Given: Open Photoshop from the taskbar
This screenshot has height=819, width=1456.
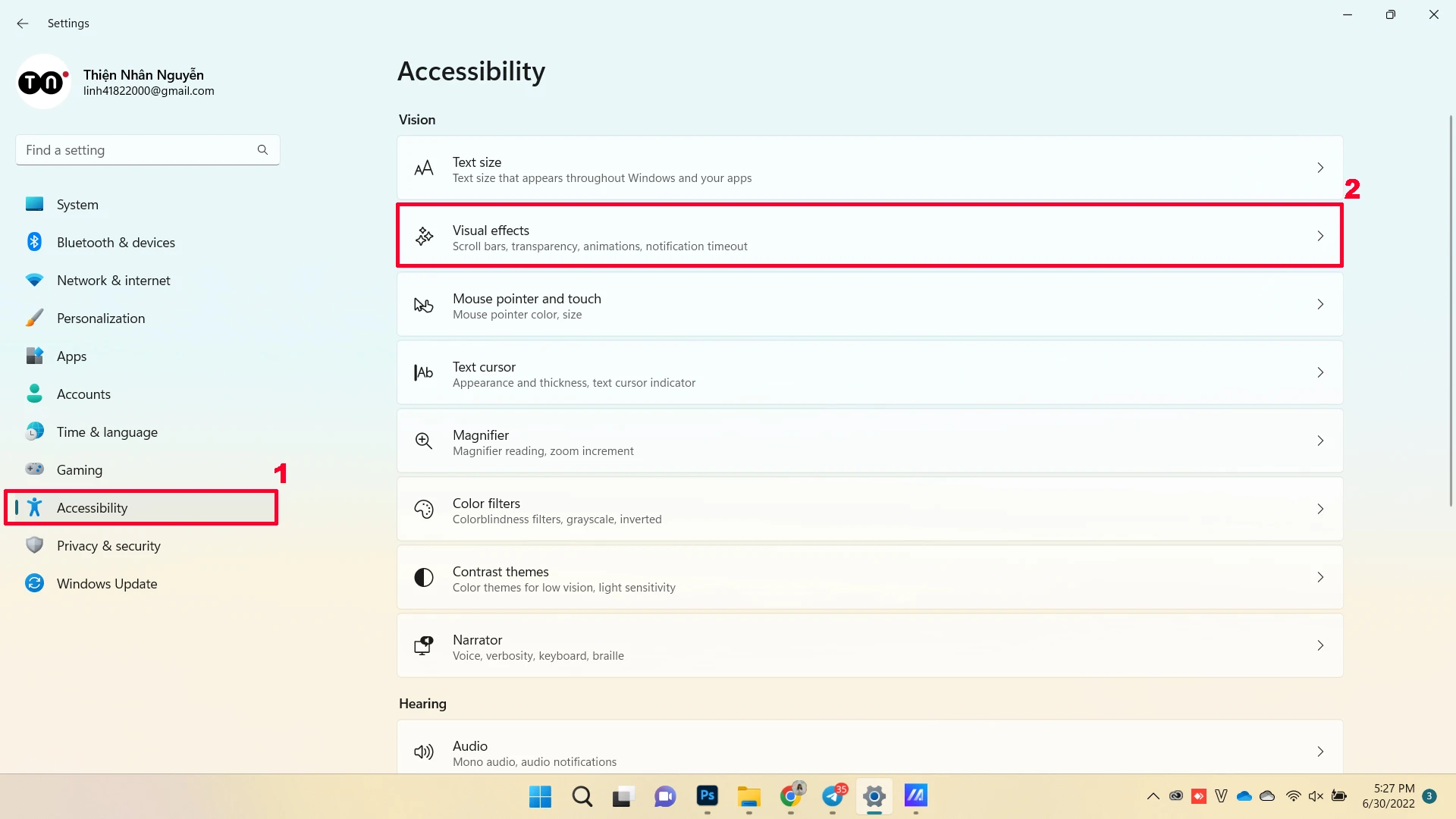Looking at the screenshot, I should coord(707,796).
